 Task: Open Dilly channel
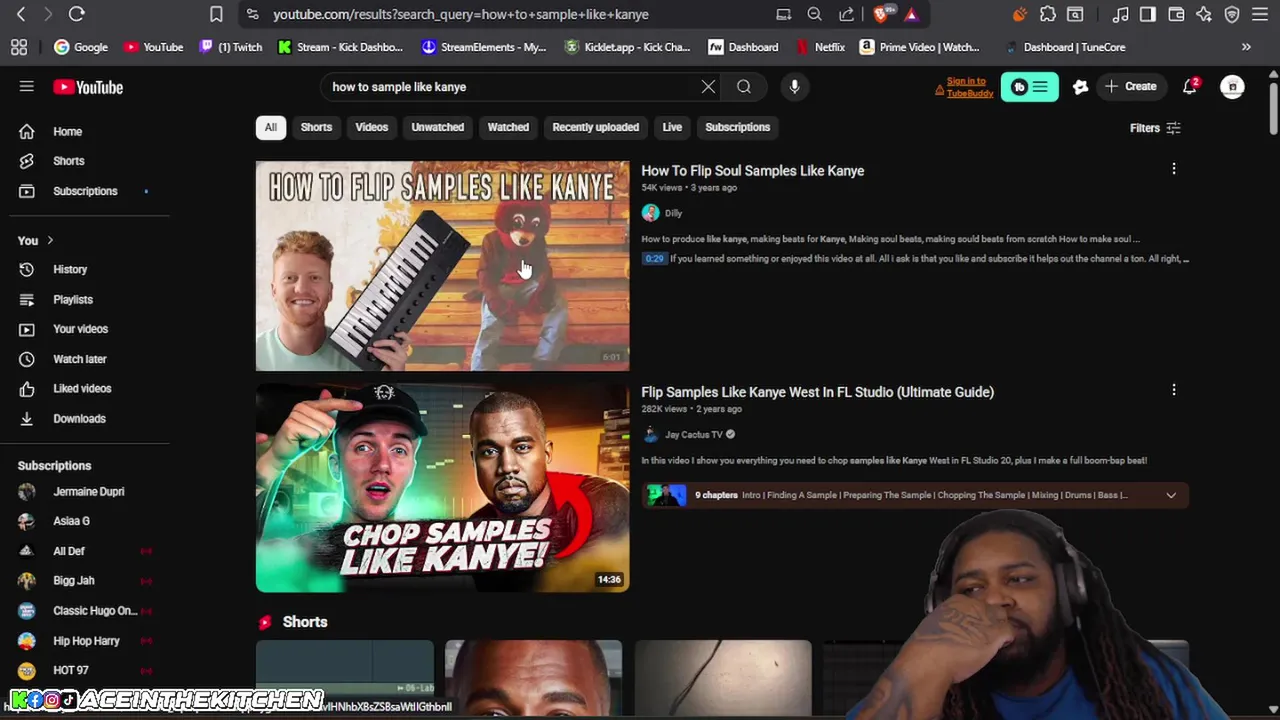click(673, 213)
